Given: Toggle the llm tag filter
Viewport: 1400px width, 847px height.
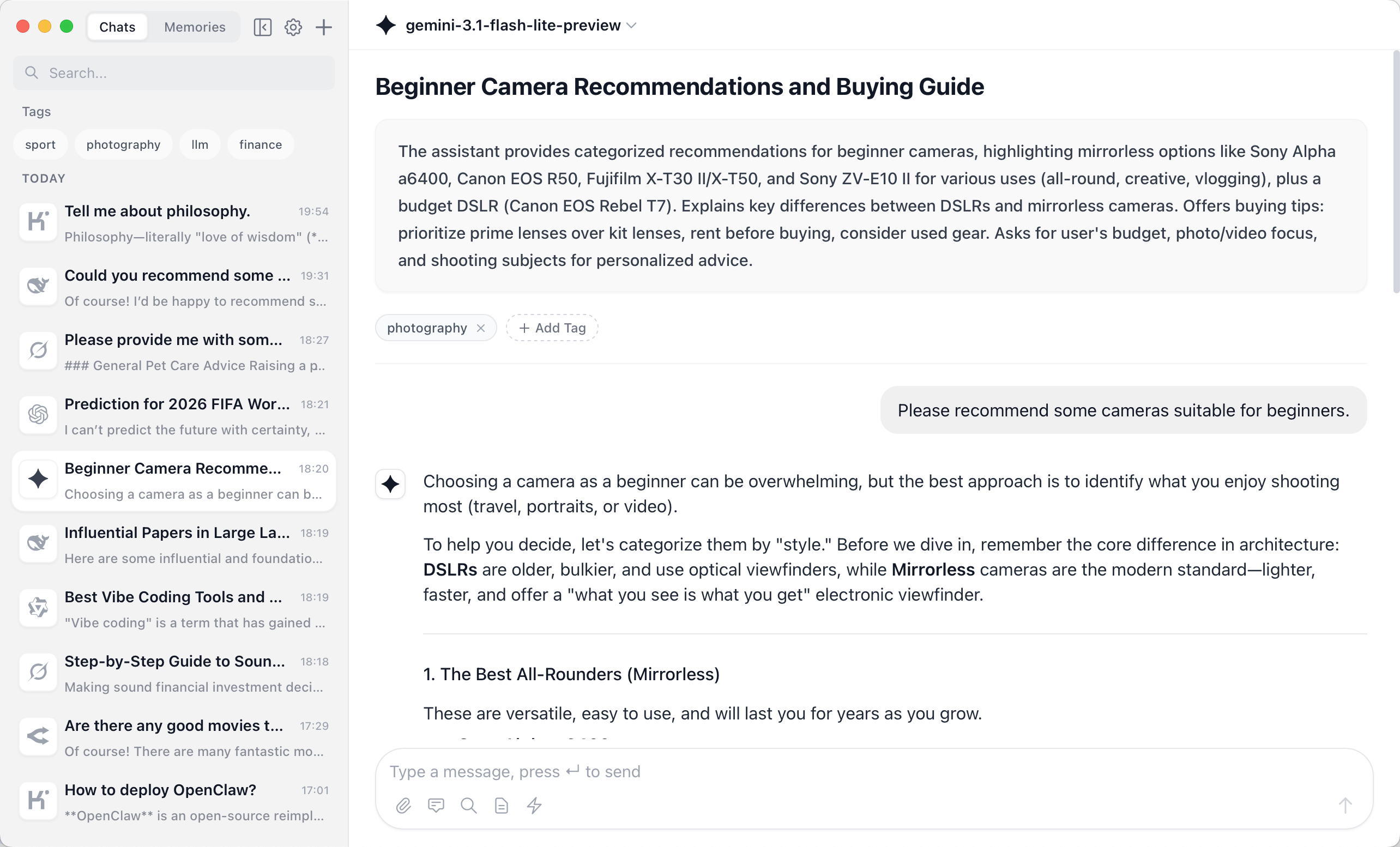Looking at the screenshot, I should point(200,144).
